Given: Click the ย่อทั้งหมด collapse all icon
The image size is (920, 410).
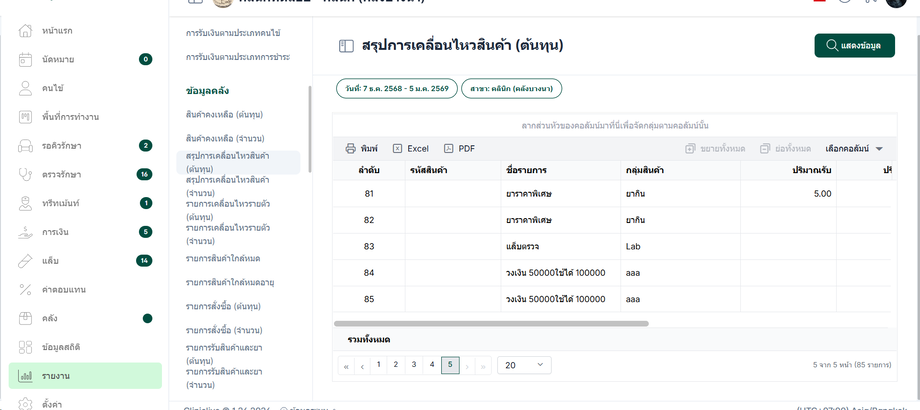Looking at the screenshot, I should tap(765, 148).
